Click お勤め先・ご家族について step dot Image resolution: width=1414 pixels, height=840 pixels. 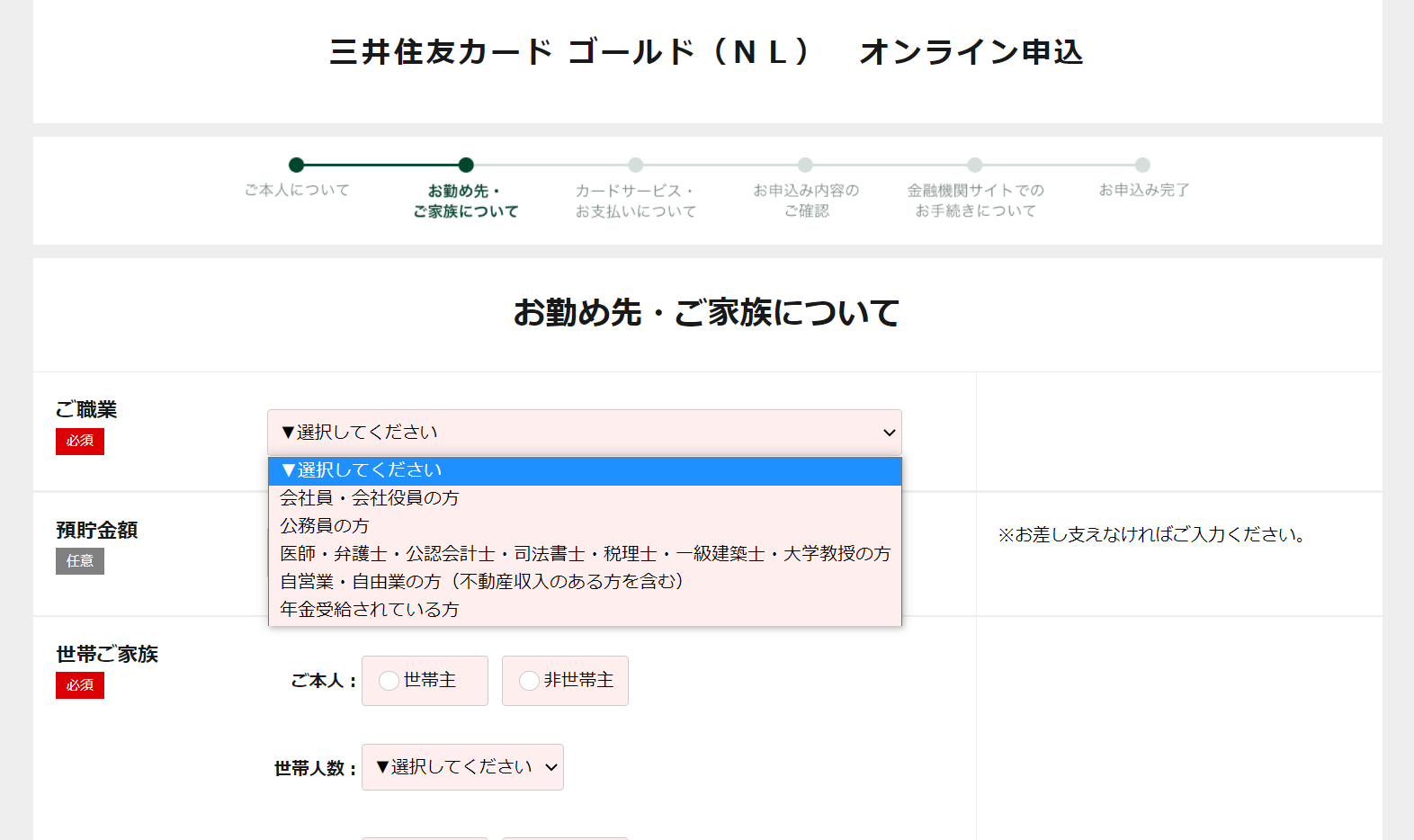point(466,165)
